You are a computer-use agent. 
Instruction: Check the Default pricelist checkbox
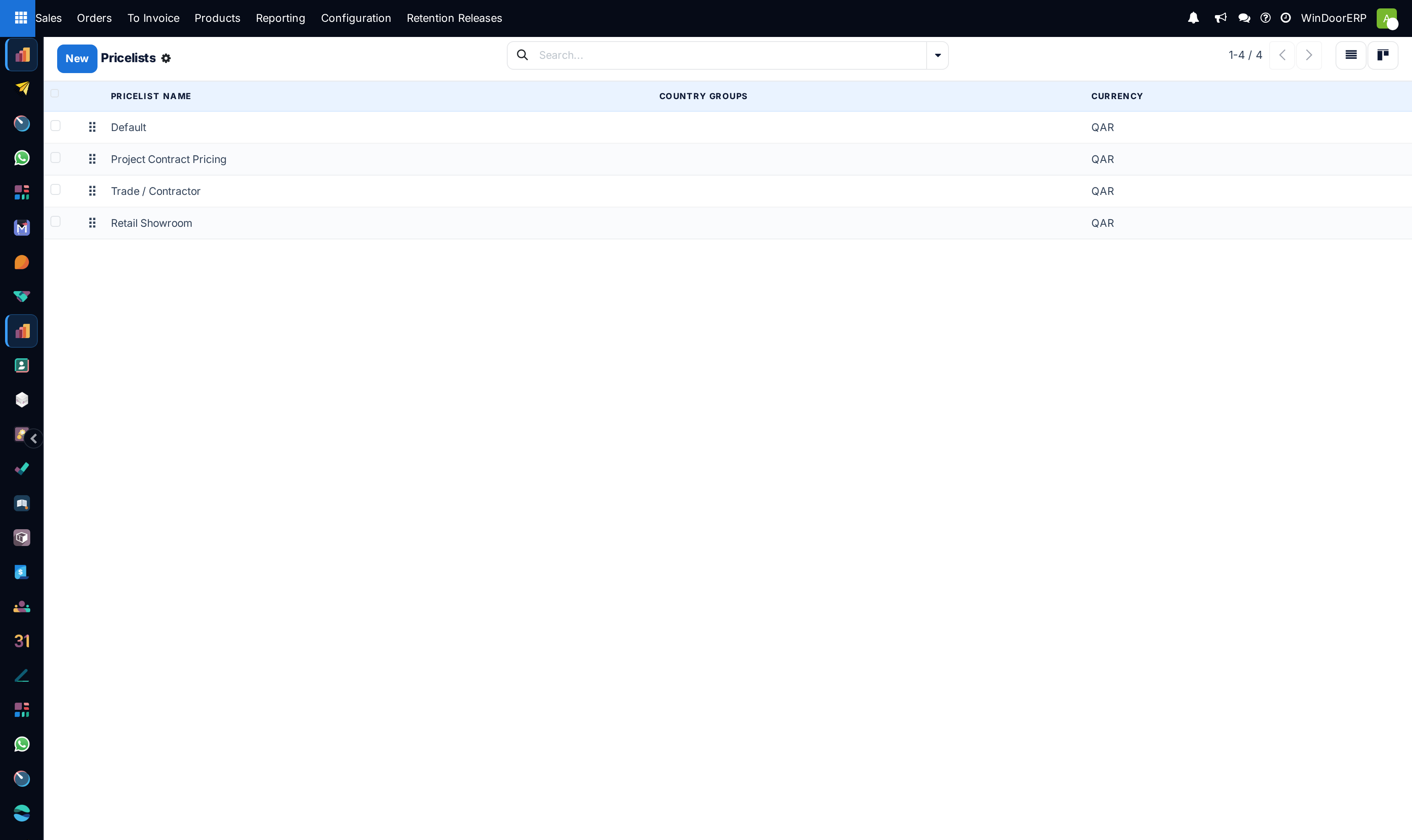55,126
